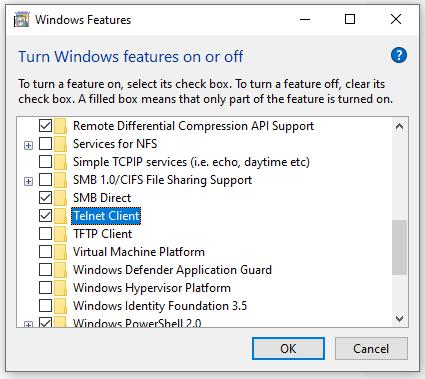The image size is (425, 379).
Task: Expand the Windows PowerShell 2.0 node
Action: click(x=29, y=324)
